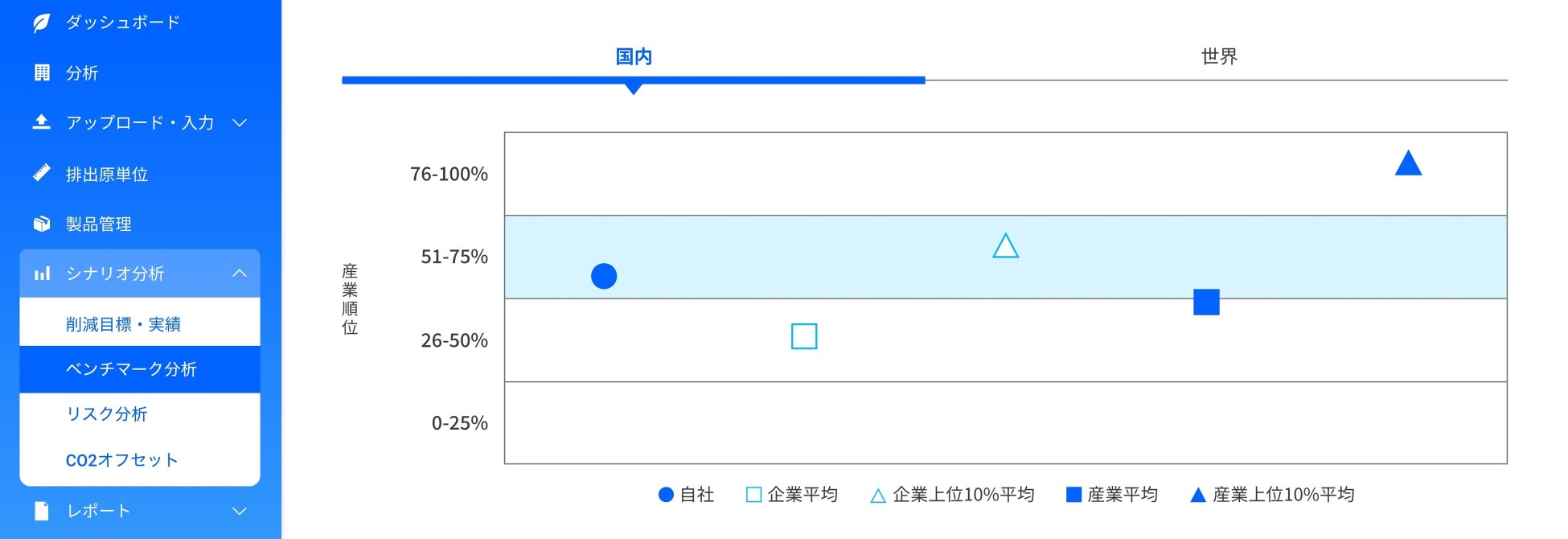This screenshot has width=1568, height=539.
Task: Toggle 産業平均 legend item
Action: 1112,495
